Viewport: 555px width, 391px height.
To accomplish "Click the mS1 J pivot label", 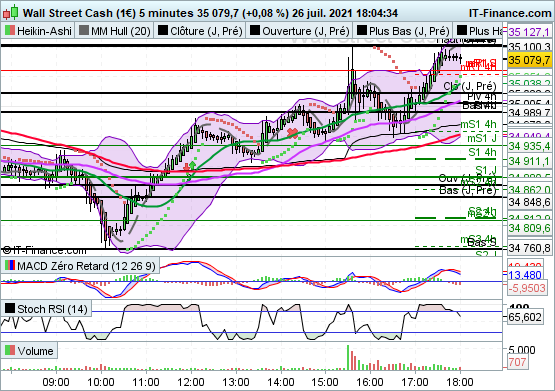I will tap(482, 138).
